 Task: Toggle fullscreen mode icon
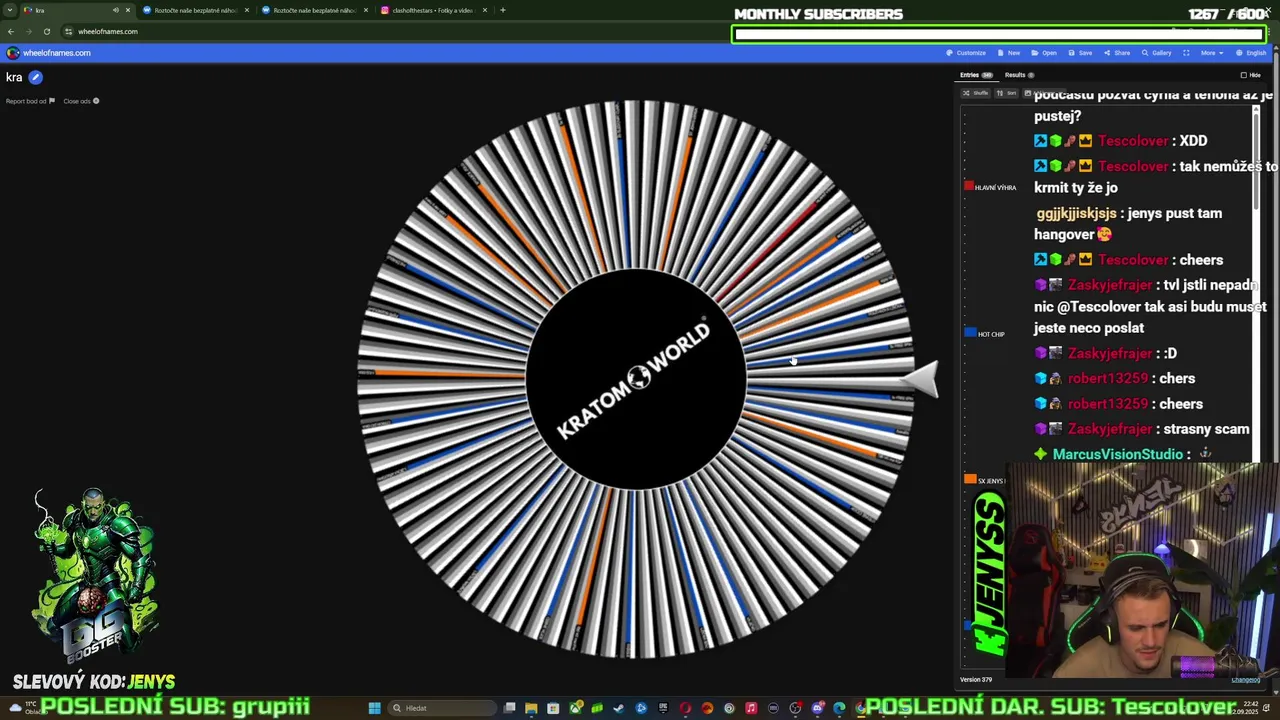[1186, 53]
